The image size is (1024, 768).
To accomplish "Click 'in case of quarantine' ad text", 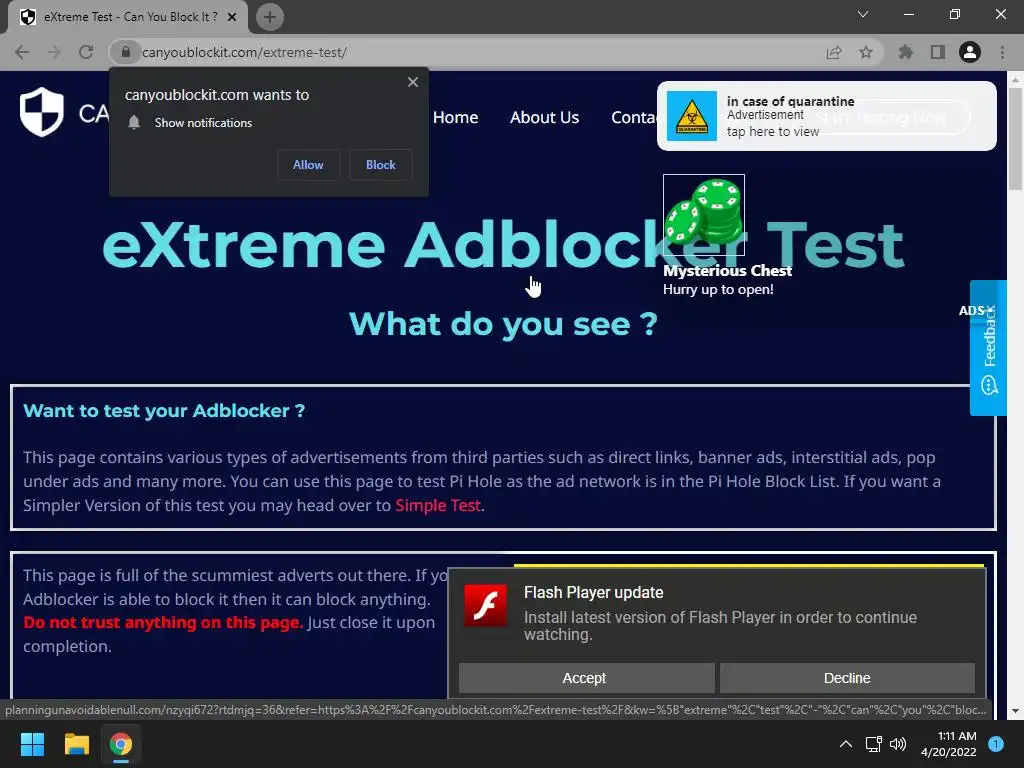I will [x=790, y=101].
